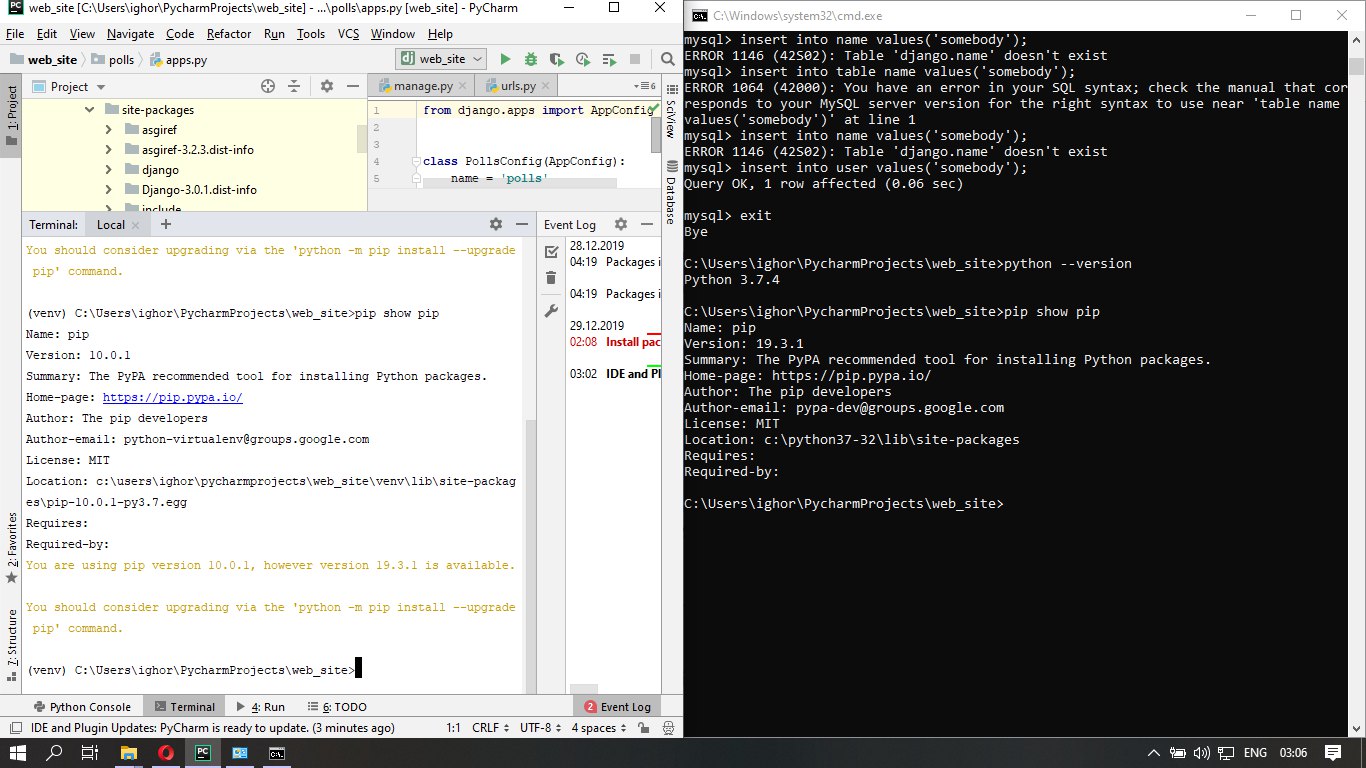Open Windows Start menu
This screenshot has width=1366, height=768.
pyautogui.click(x=18, y=753)
